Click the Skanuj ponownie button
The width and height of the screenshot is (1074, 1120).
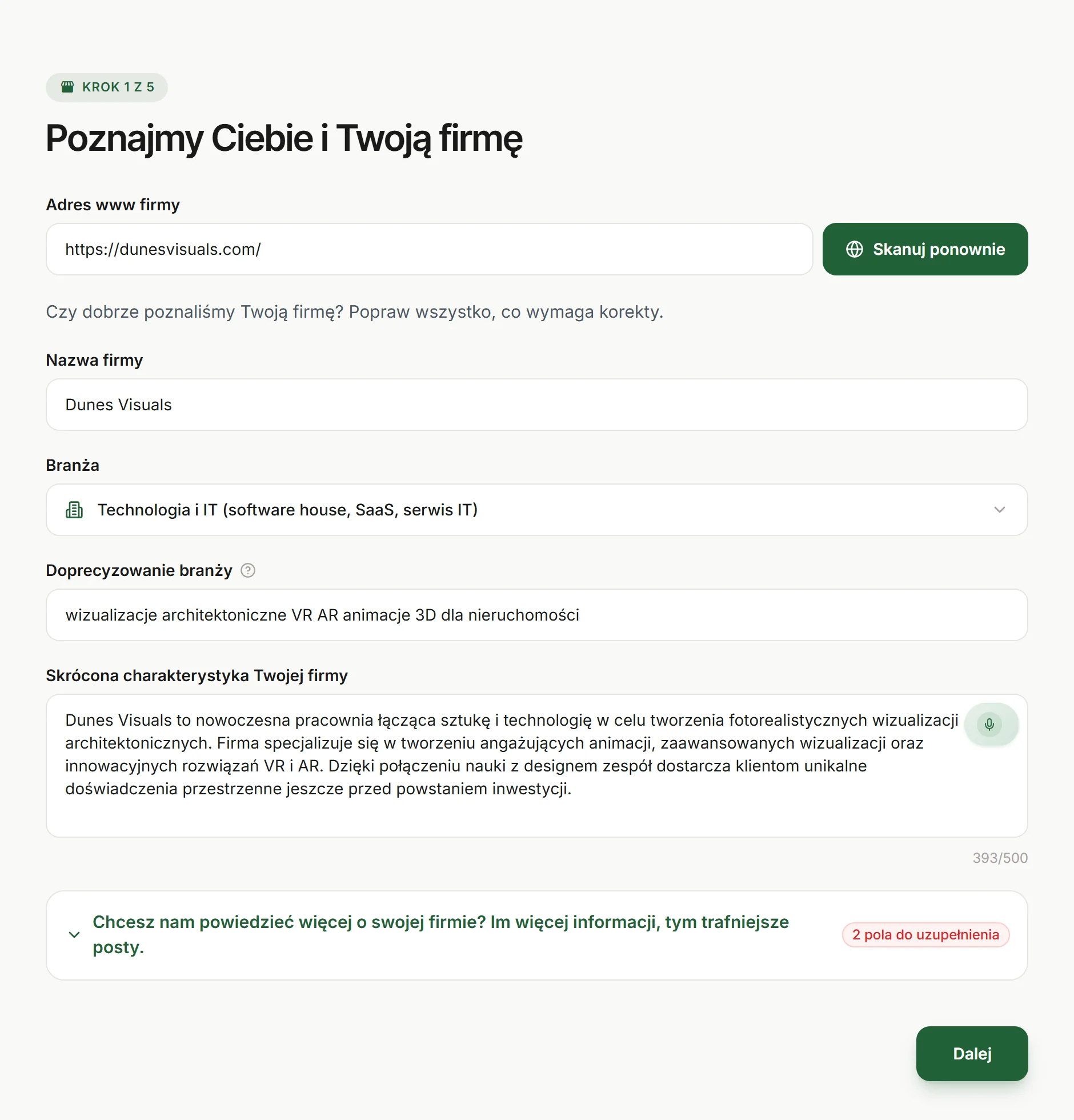pos(925,249)
